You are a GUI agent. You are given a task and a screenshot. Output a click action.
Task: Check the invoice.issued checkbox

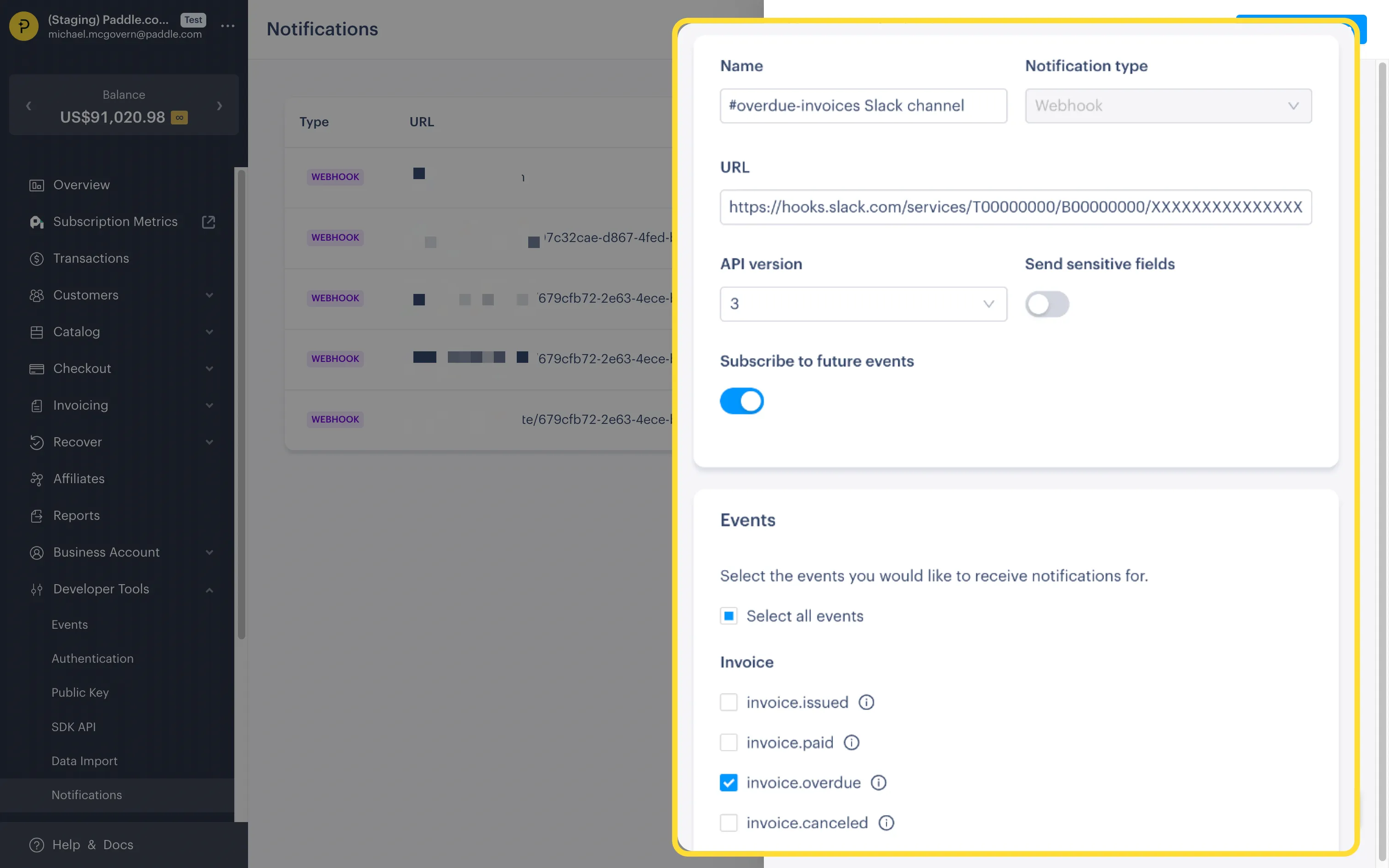tap(729, 703)
